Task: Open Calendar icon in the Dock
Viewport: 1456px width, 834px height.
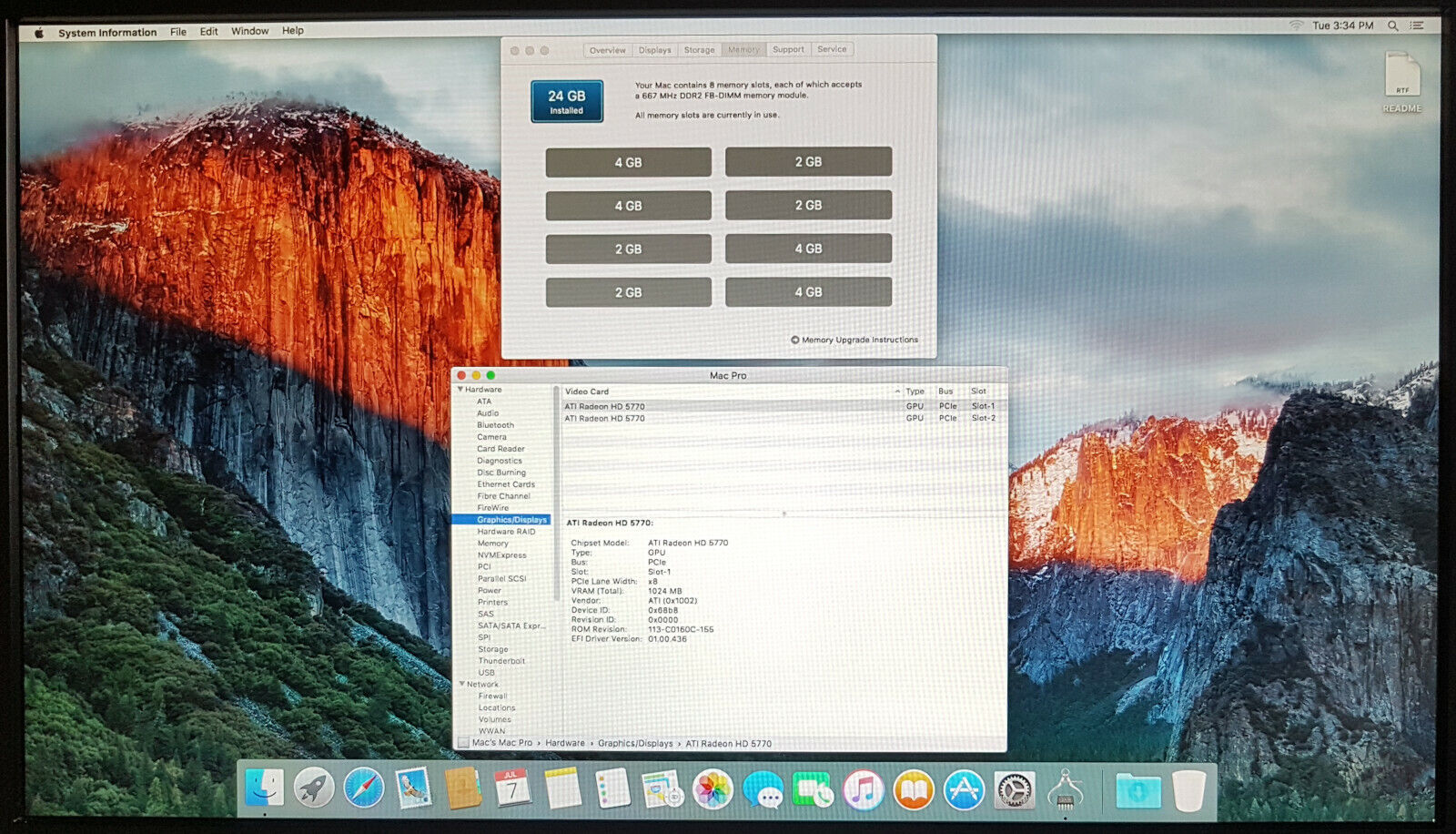Action: click(x=513, y=788)
